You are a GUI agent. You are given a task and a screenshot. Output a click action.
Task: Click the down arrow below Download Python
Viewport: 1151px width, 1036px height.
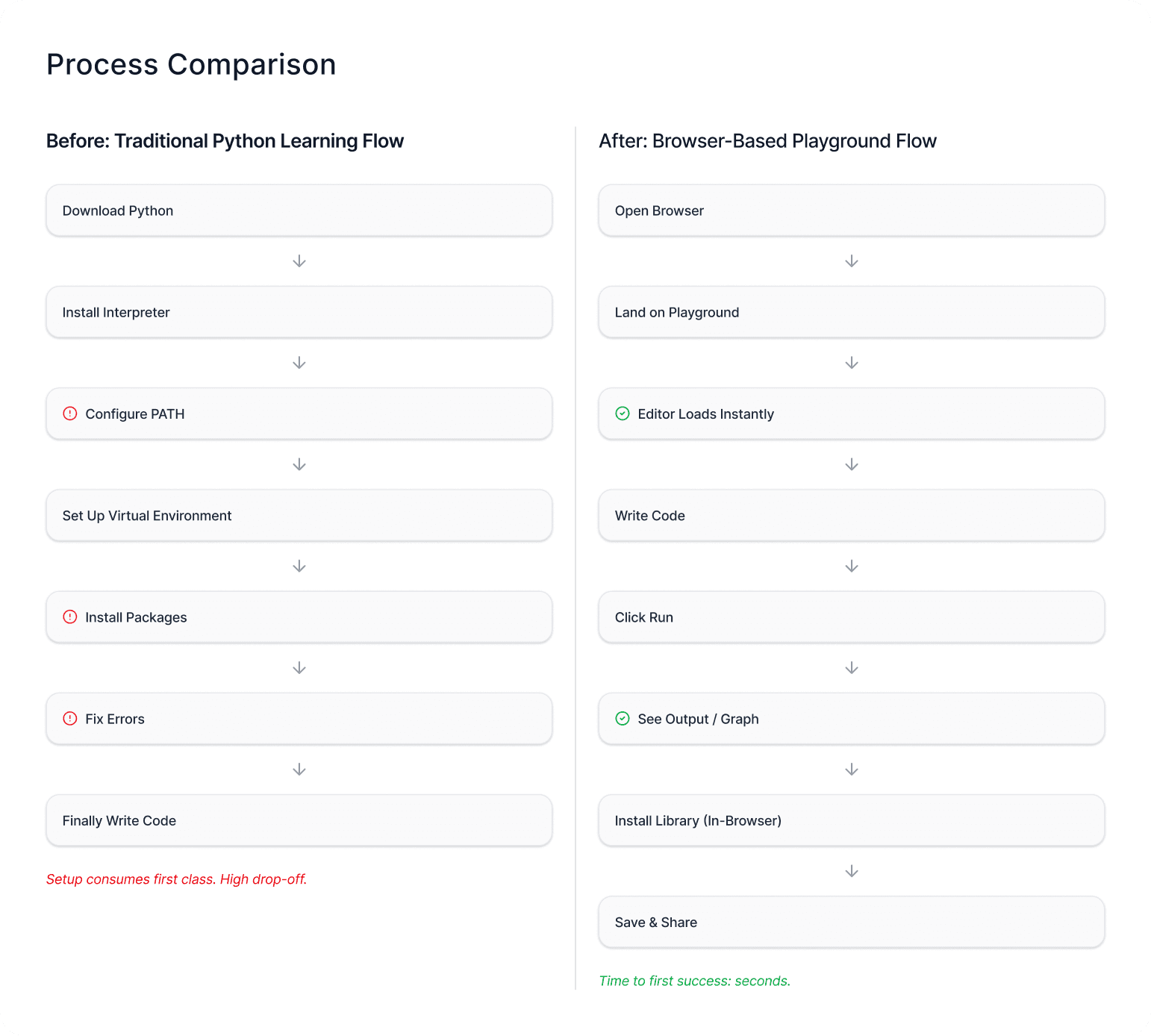299,261
